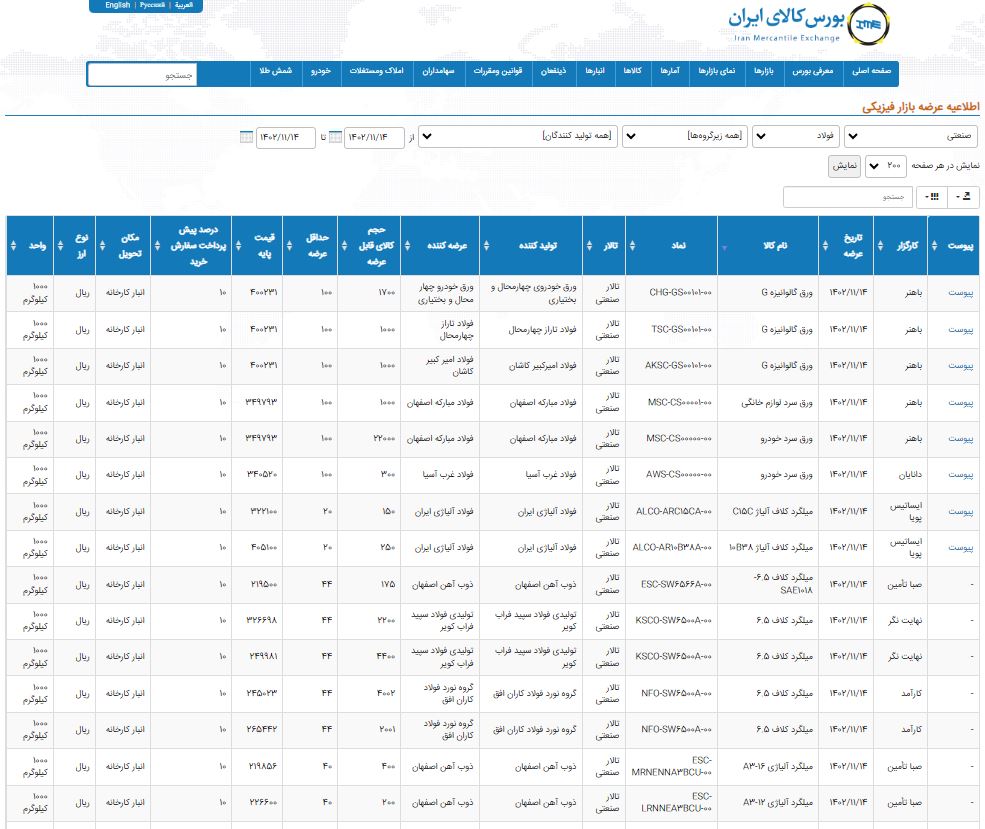The width and height of the screenshot is (985, 829).
Task: Open the rows-per-page dropdown showing ۲۰۰
Action: (886, 166)
